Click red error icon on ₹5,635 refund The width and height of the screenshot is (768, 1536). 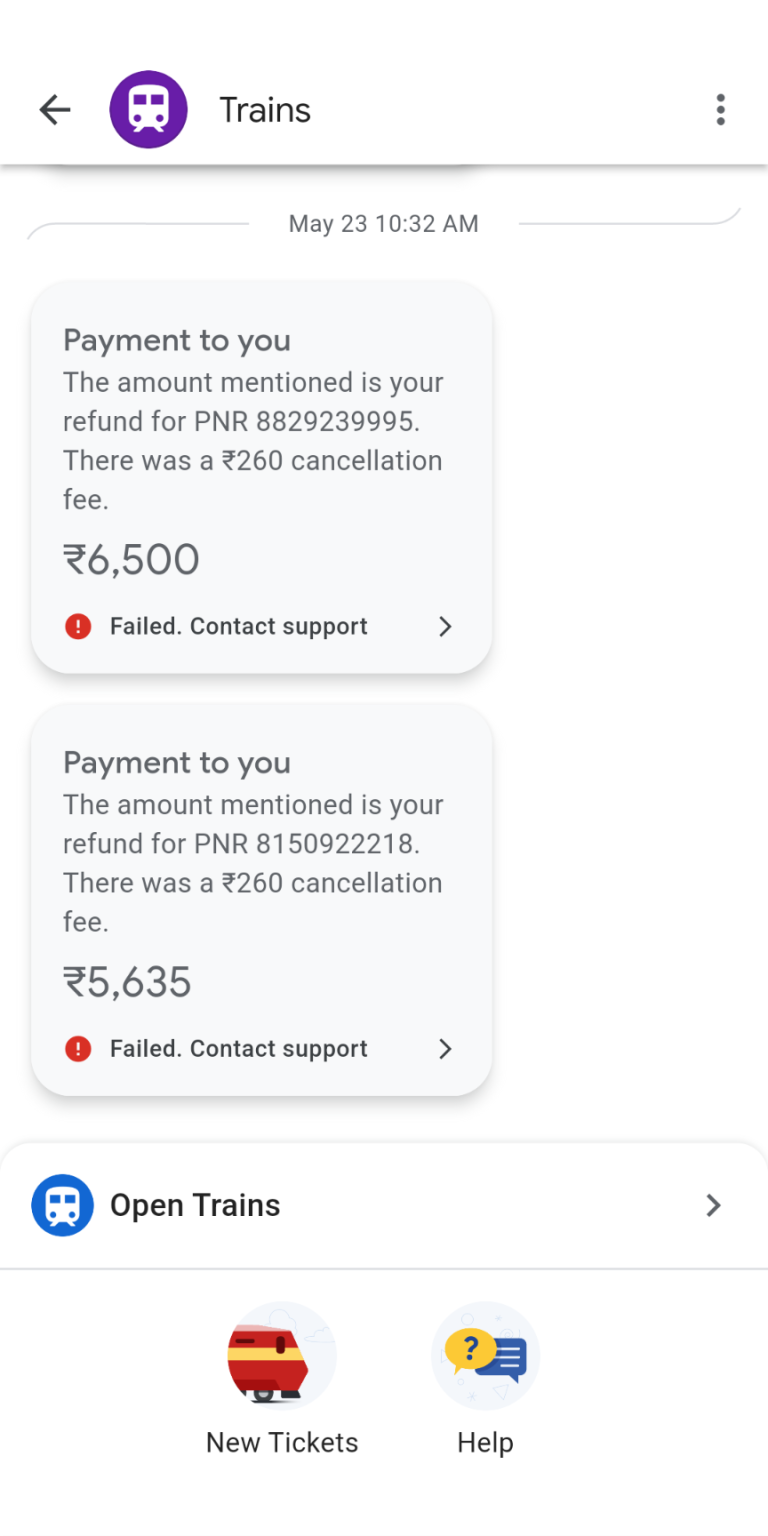click(x=78, y=1049)
